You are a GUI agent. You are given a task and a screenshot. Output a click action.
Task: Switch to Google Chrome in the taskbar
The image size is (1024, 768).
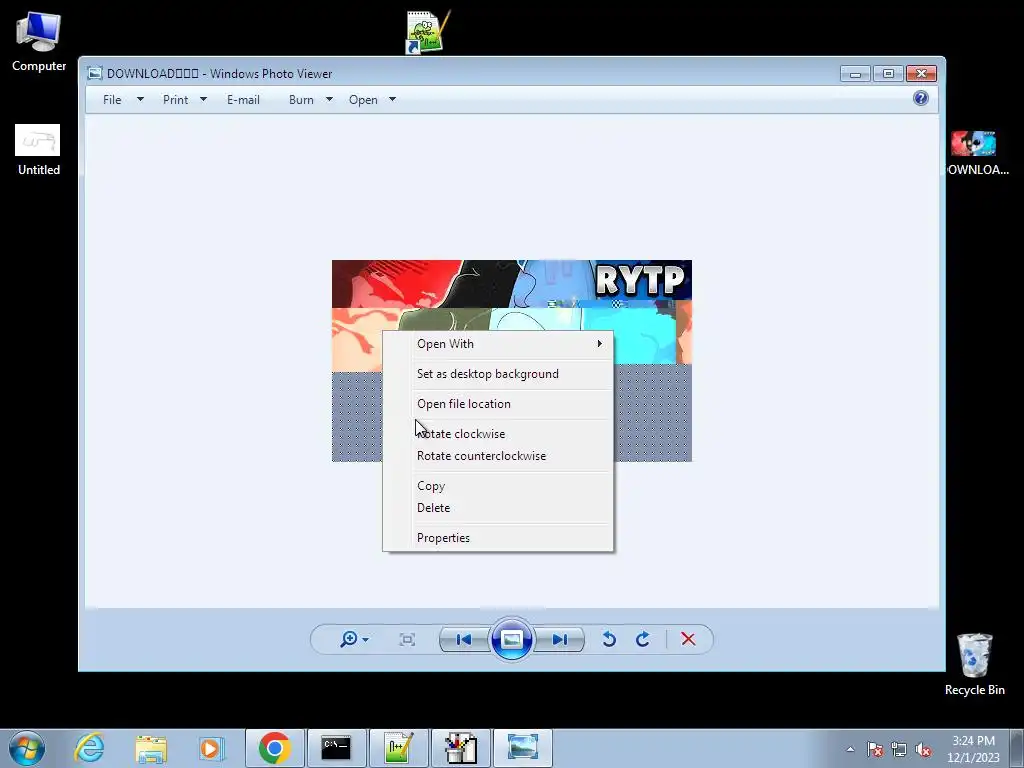[274, 748]
